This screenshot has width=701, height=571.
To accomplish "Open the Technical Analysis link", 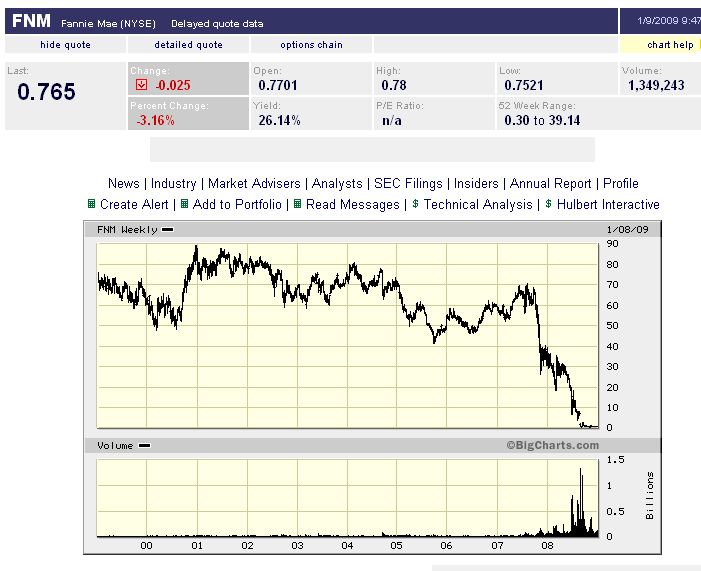I will coord(478,204).
